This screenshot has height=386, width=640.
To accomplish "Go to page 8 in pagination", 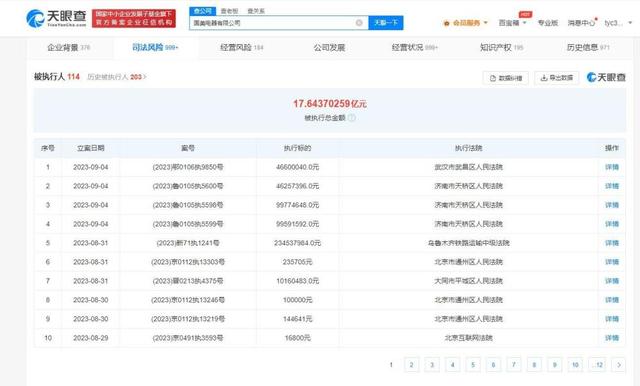I will tap(534, 364).
